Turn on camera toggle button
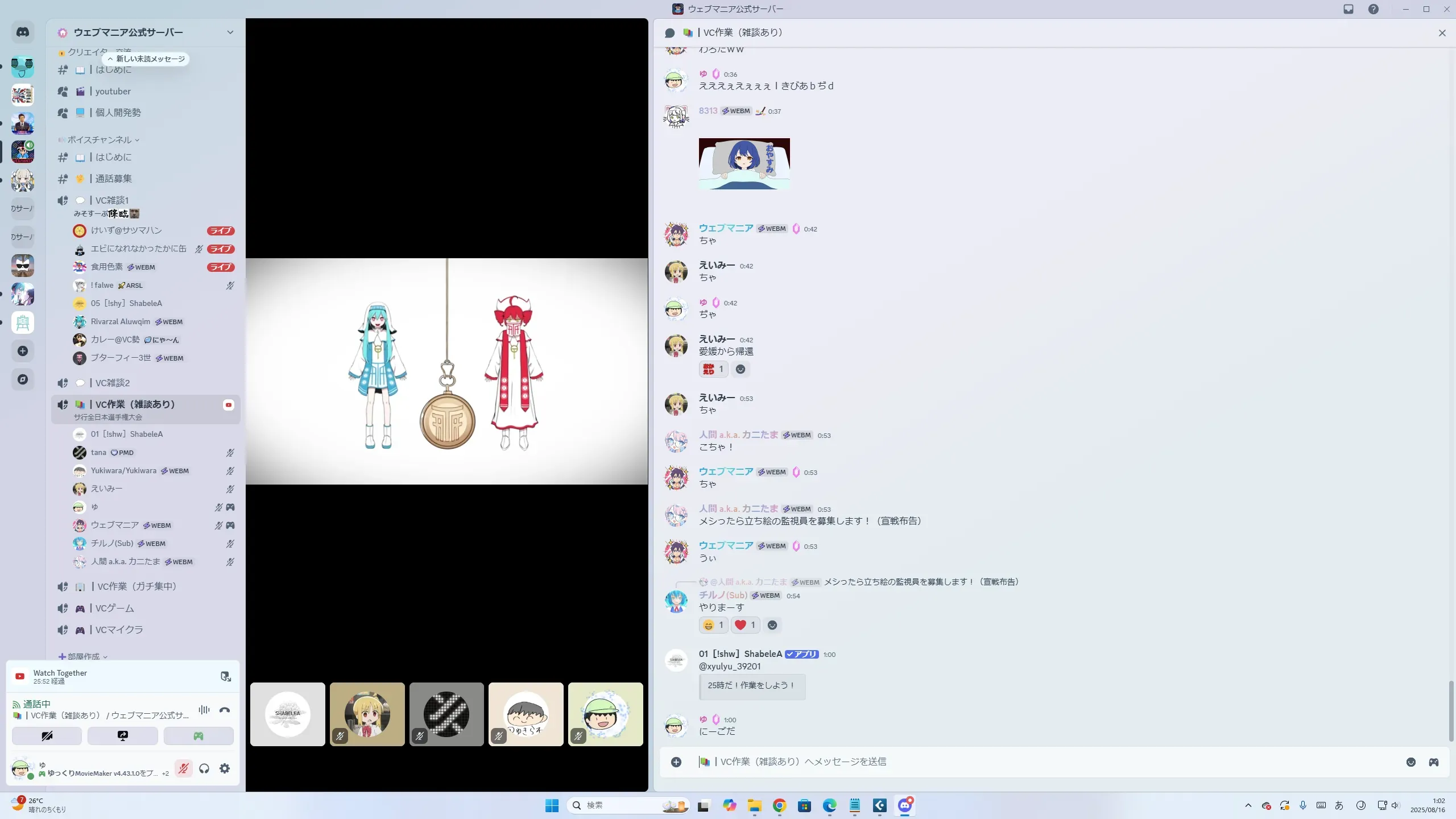This screenshot has width=1456, height=819. 47,736
